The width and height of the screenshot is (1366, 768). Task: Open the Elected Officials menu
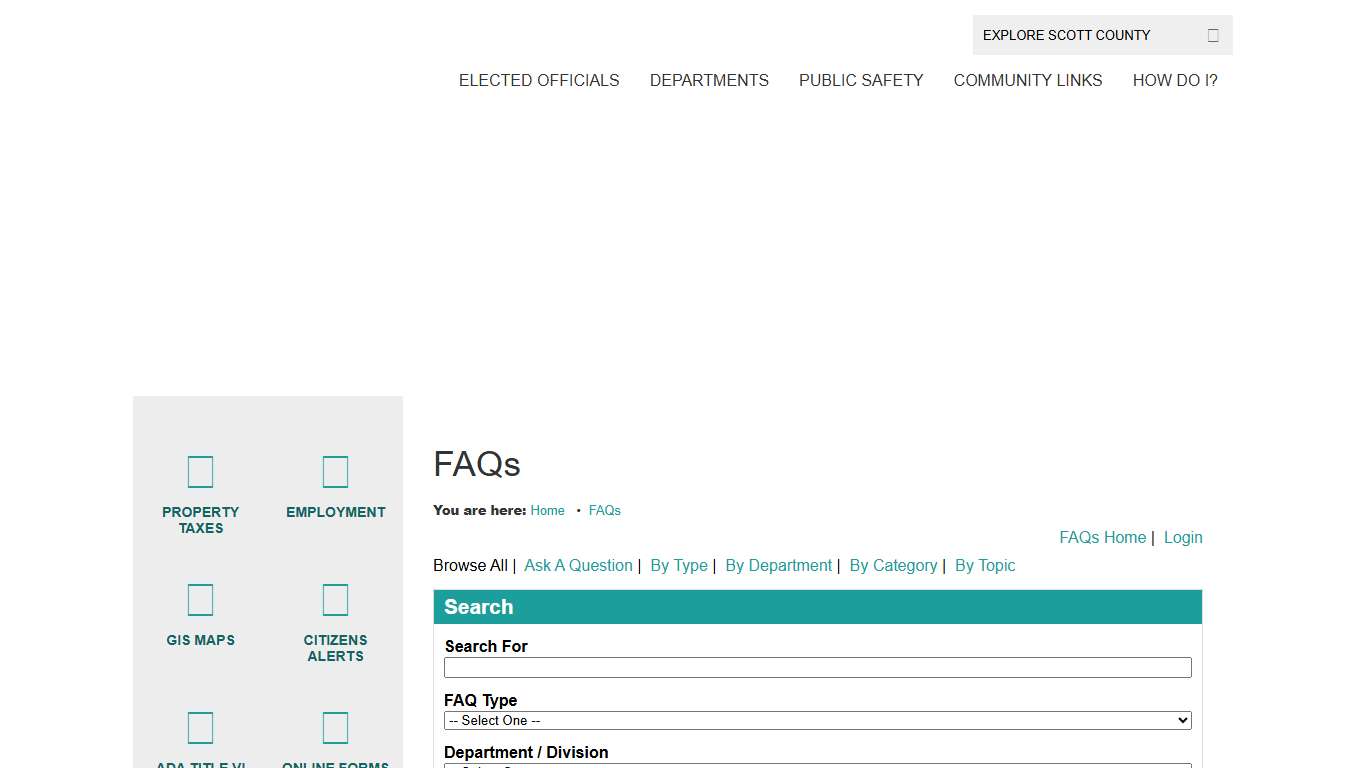[x=539, y=80]
